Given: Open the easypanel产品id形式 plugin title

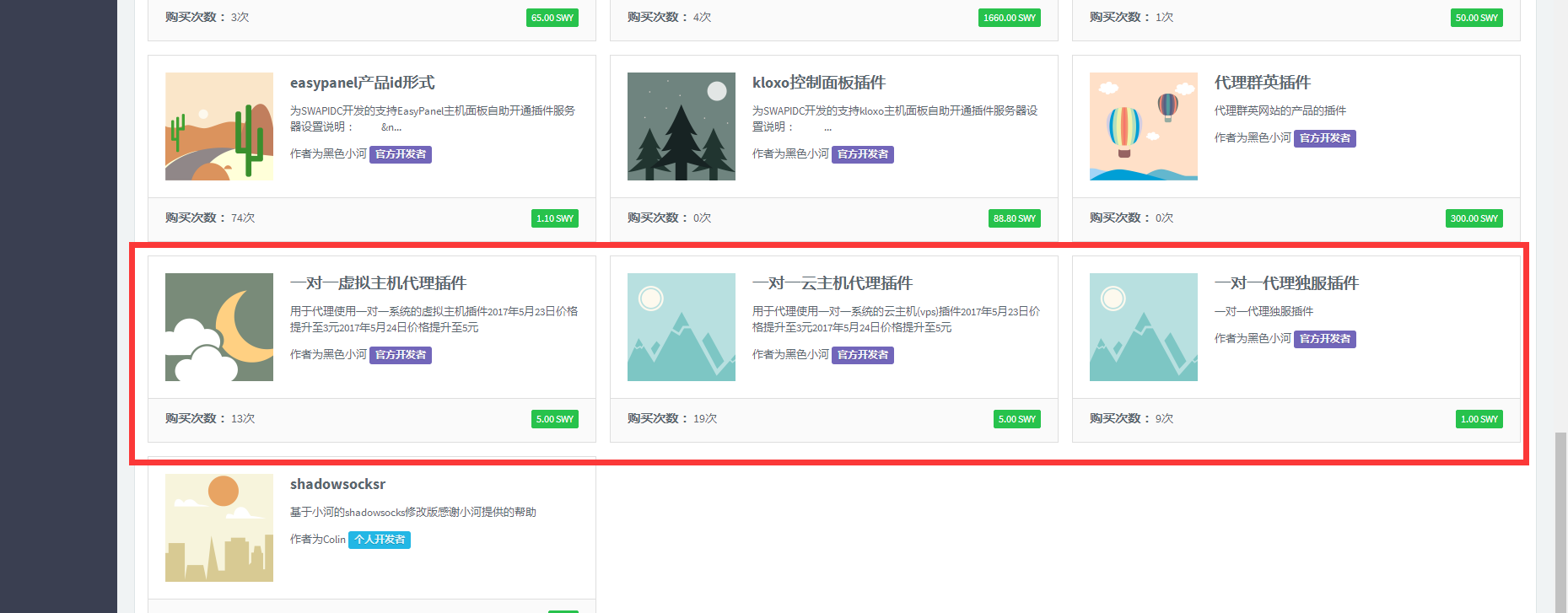Looking at the screenshot, I should [362, 83].
